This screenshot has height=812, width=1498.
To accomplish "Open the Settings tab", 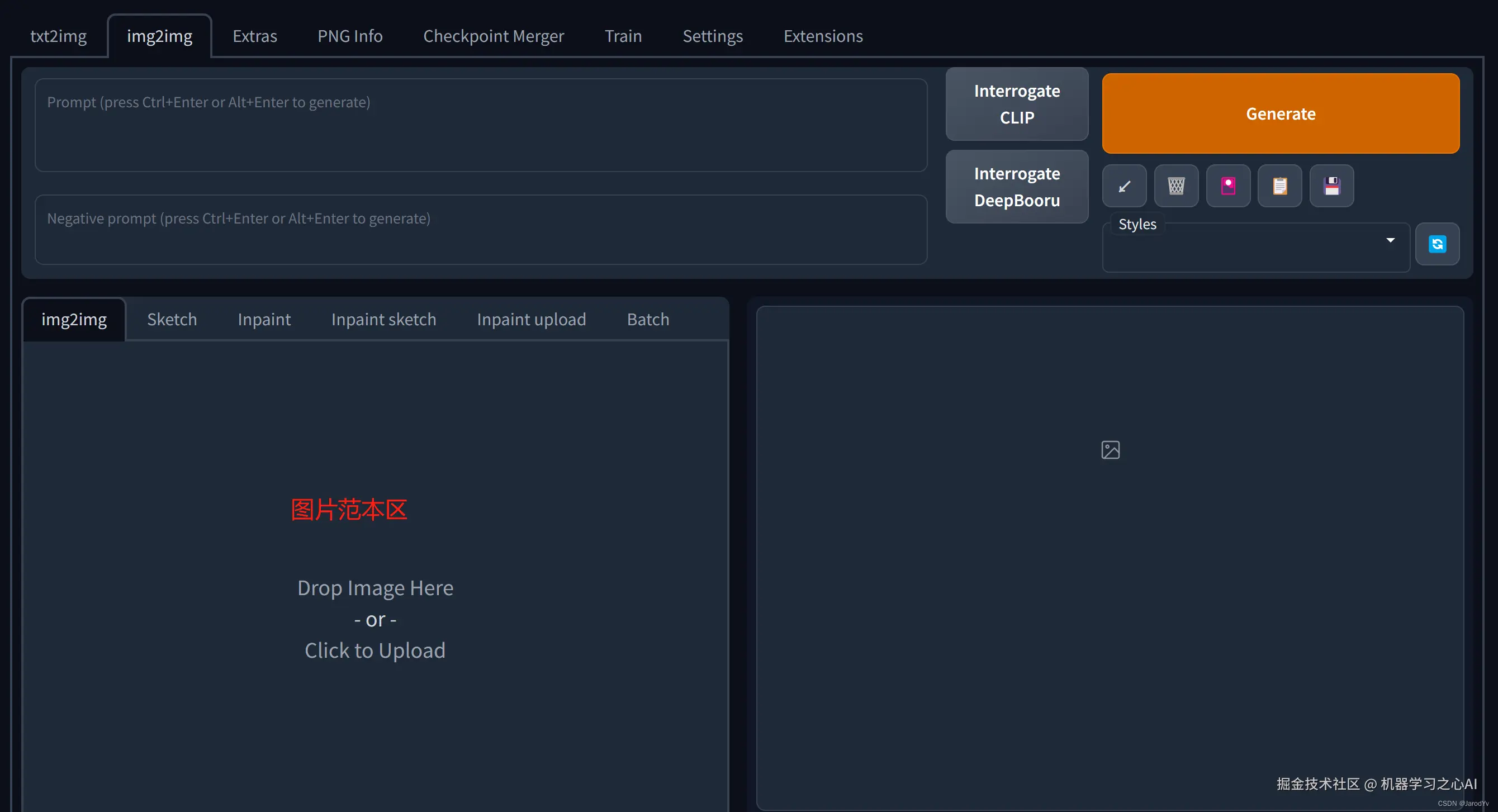I will (712, 36).
